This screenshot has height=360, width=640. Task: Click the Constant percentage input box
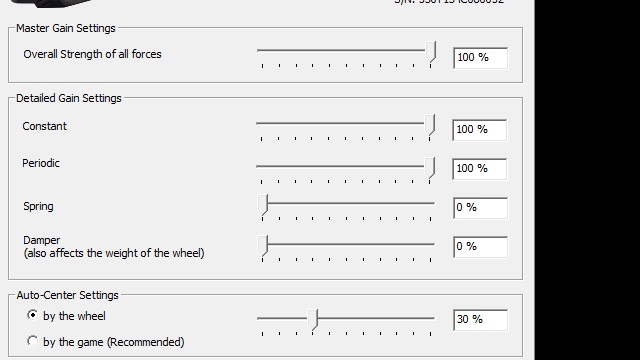[480, 130]
